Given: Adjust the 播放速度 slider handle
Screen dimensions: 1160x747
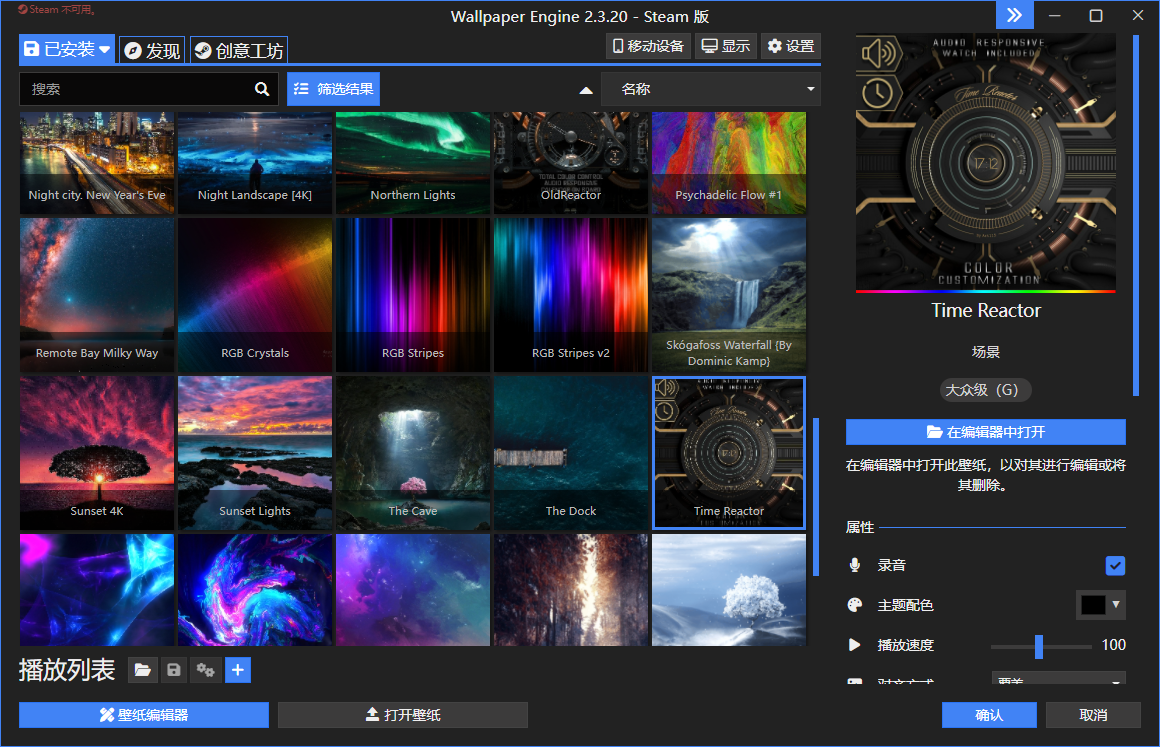Looking at the screenshot, I should tap(1039, 646).
